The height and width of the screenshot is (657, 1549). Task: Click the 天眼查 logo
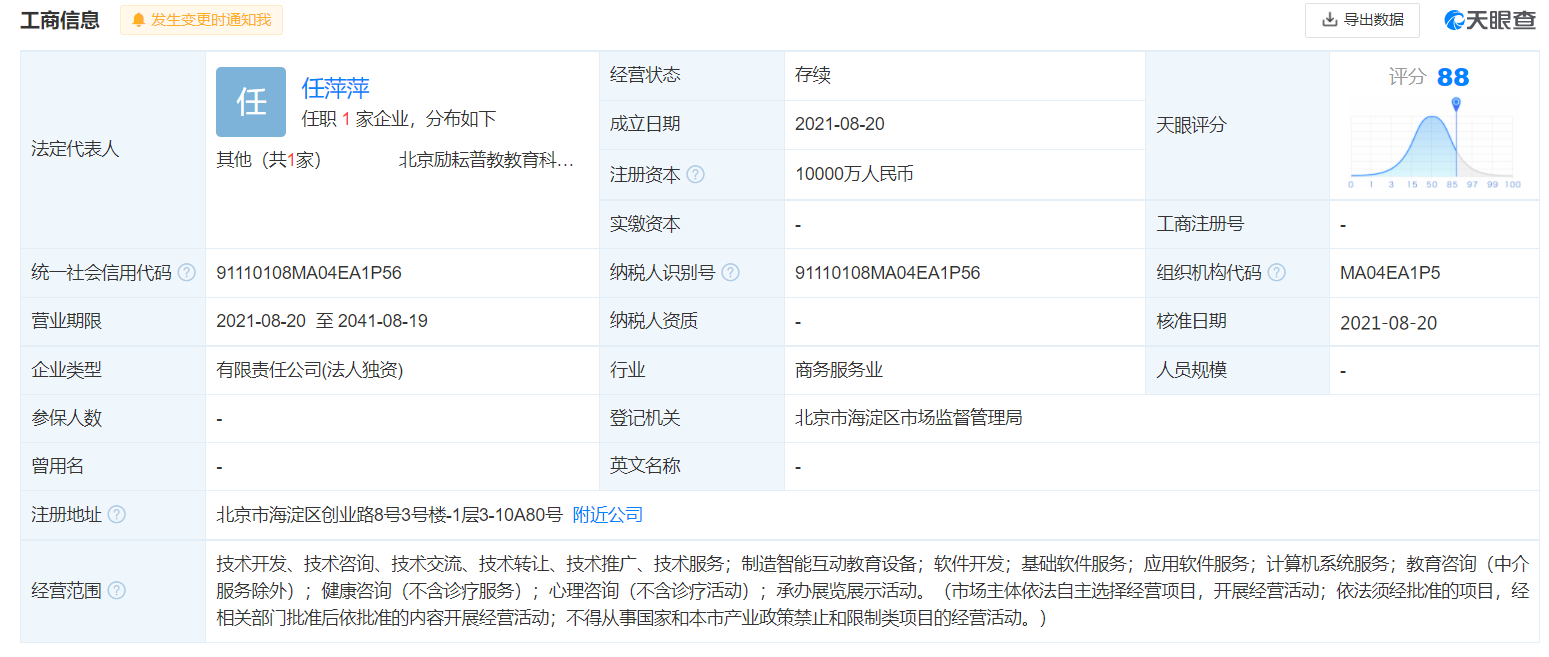1489,20
